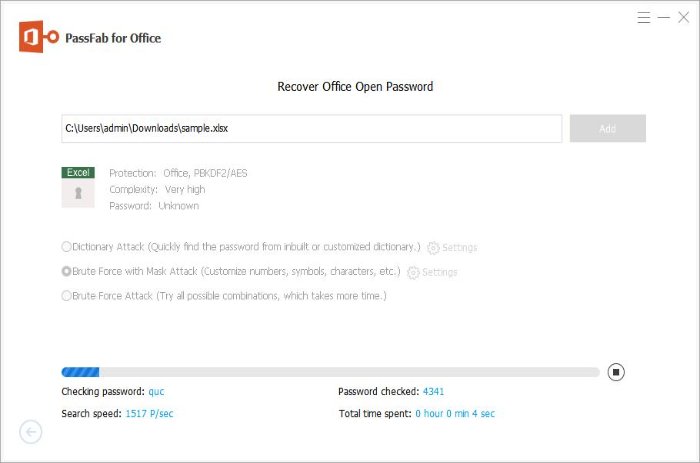Go back using the arrow icon
The image size is (700, 463).
pyautogui.click(x=31, y=432)
